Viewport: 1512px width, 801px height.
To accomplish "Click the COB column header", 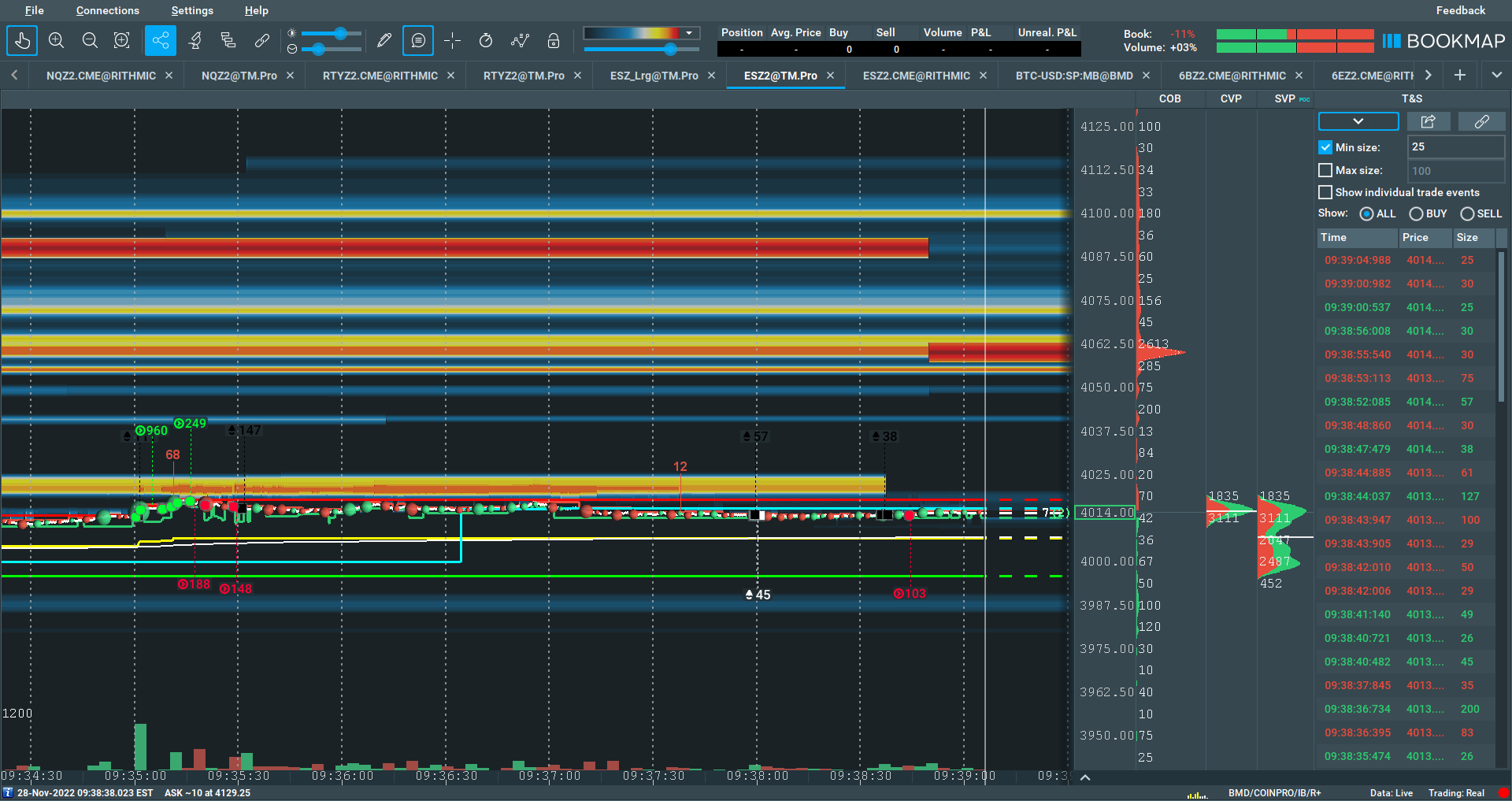I will click(x=1170, y=98).
